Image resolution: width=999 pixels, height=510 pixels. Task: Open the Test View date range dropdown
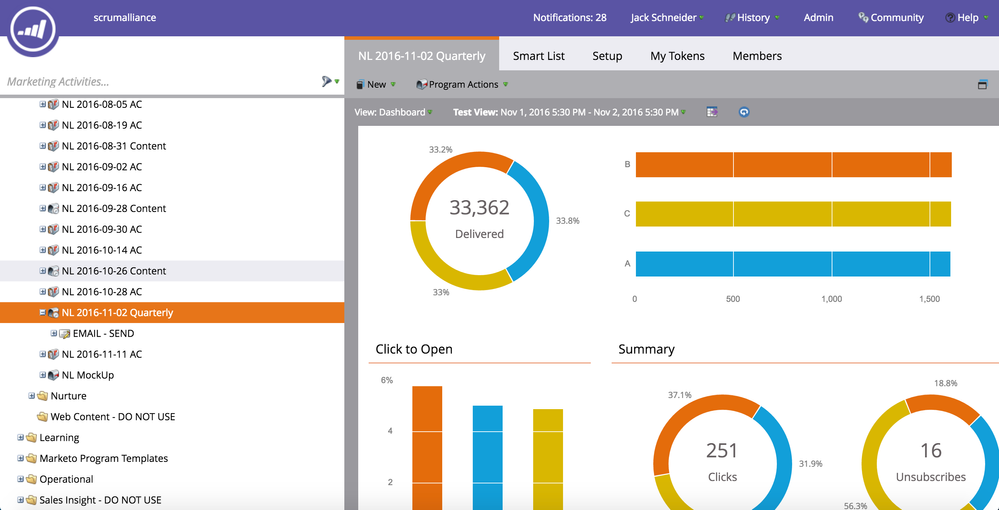[x=570, y=112]
